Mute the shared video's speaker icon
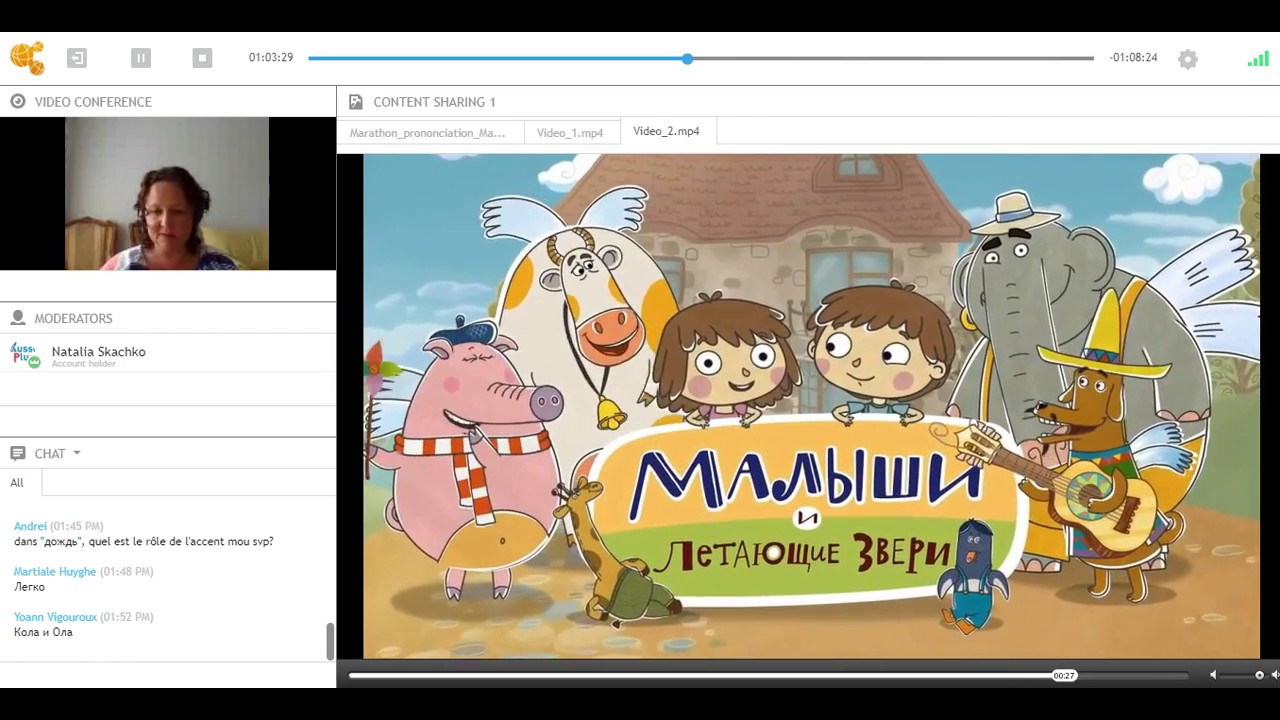The image size is (1280, 720). pos(1213,675)
